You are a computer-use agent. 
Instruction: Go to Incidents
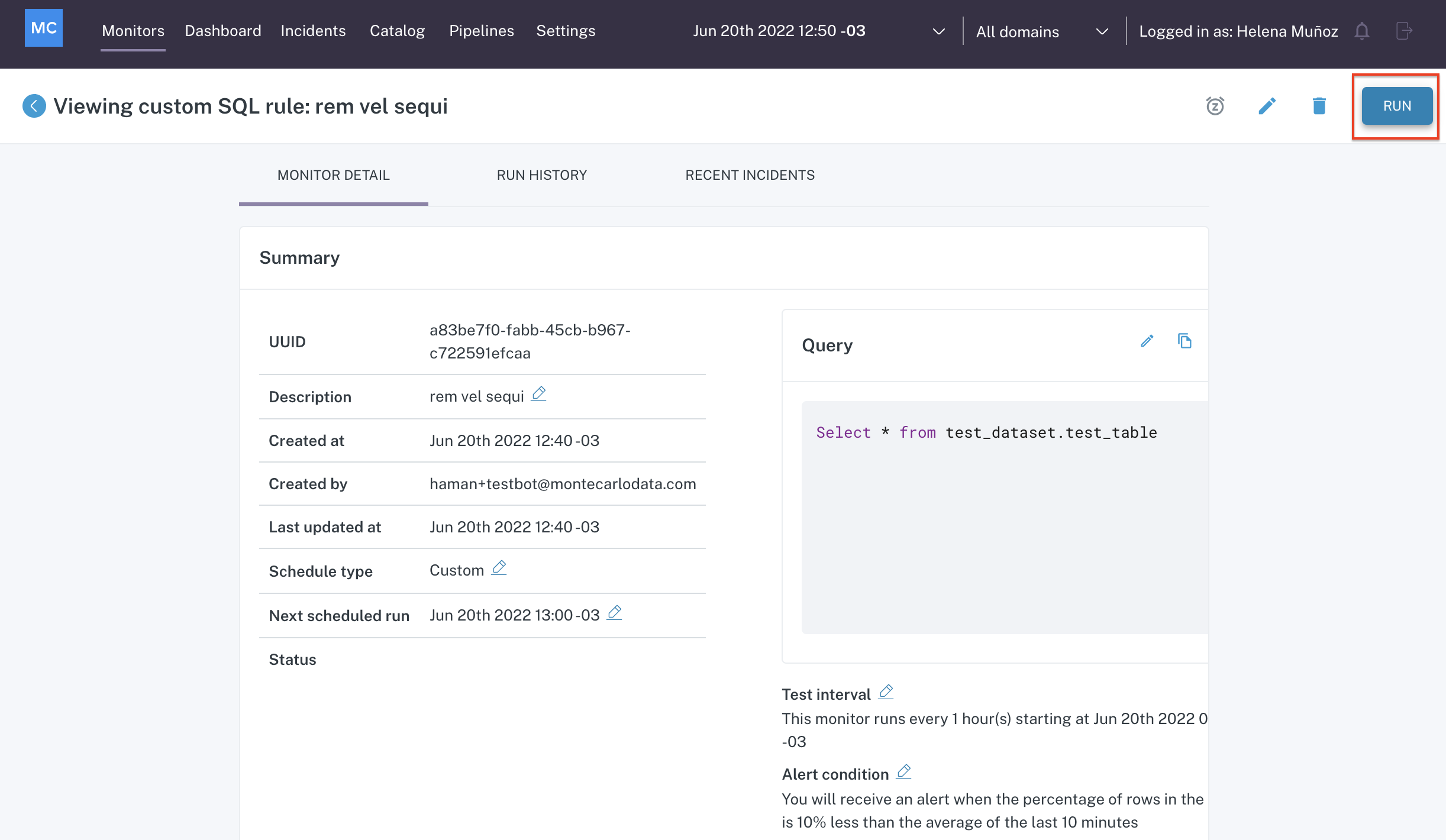(313, 31)
